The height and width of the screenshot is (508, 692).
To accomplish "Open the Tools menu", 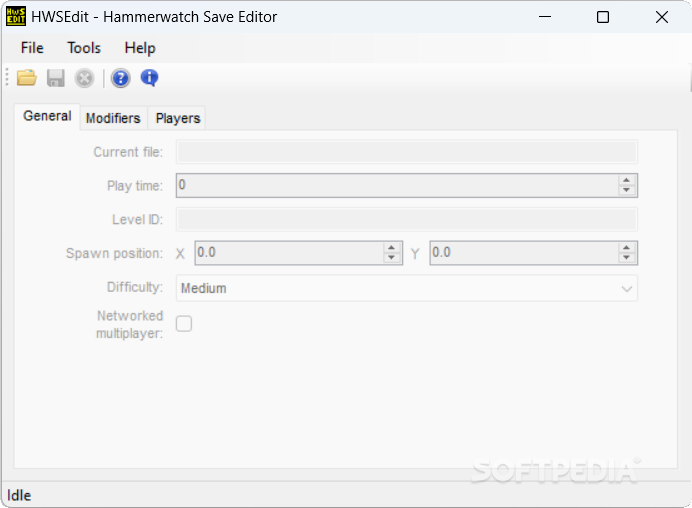I will tap(84, 48).
